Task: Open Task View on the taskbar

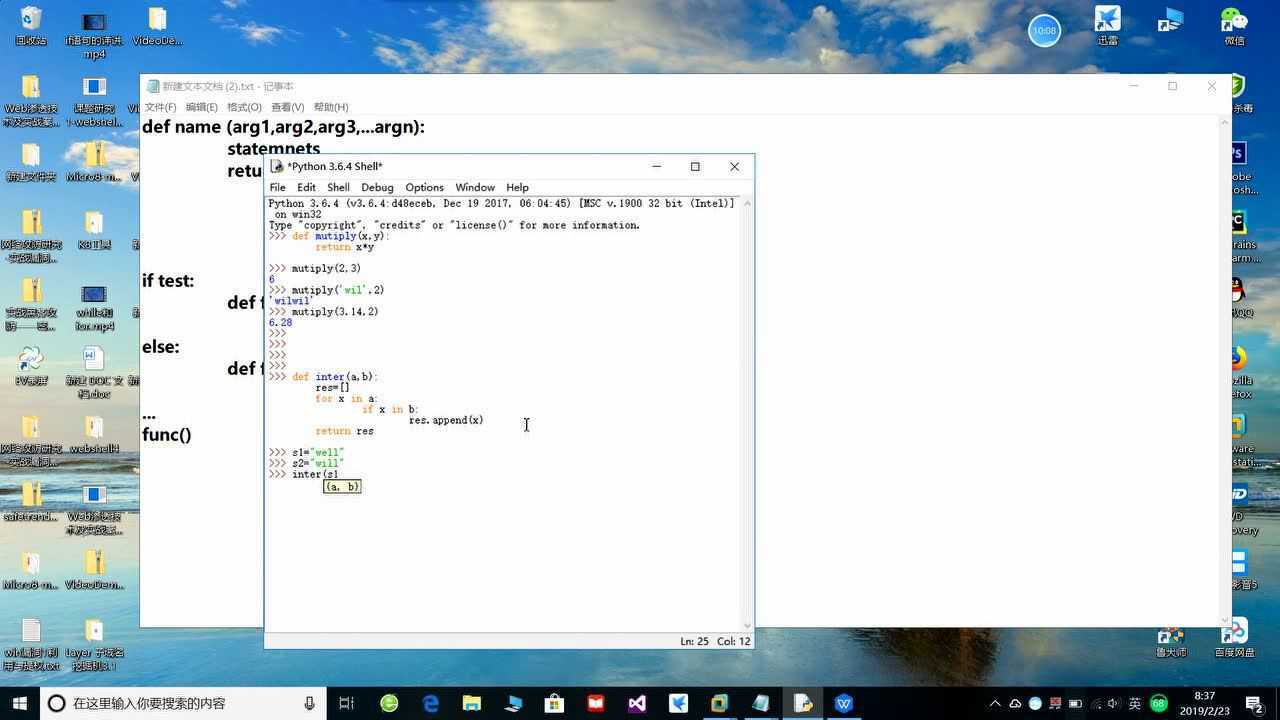Action: [x=346, y=703]
